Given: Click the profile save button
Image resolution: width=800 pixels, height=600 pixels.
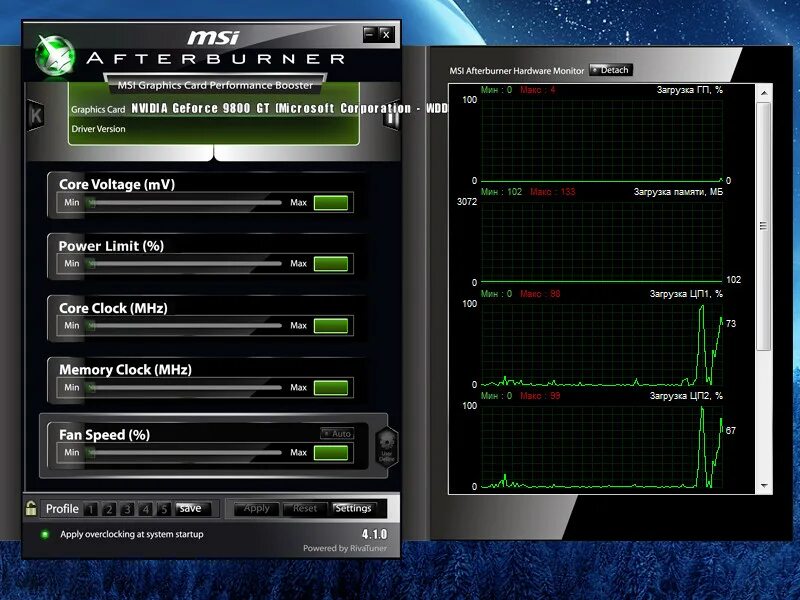Looking at the screenshot, I should tap(191, 509).
